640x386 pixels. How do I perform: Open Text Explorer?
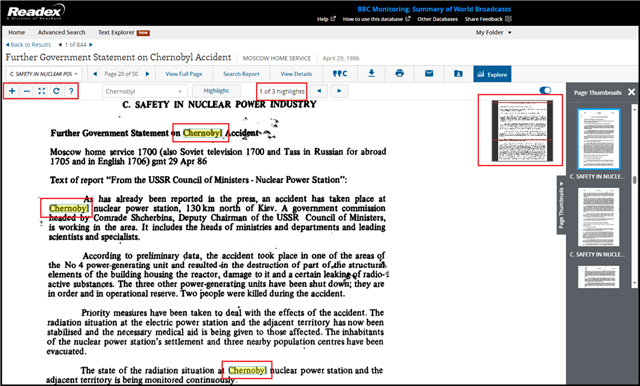pyautogui.click(x=116, y=32)
